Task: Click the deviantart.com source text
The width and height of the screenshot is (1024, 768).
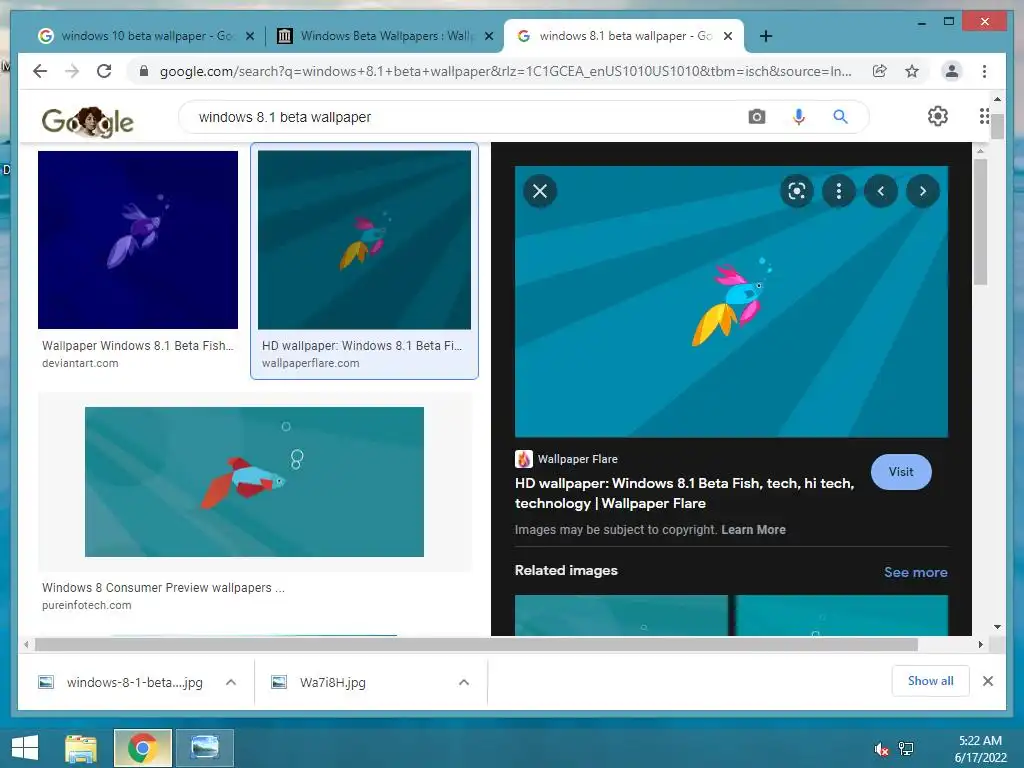Action: 80,363
